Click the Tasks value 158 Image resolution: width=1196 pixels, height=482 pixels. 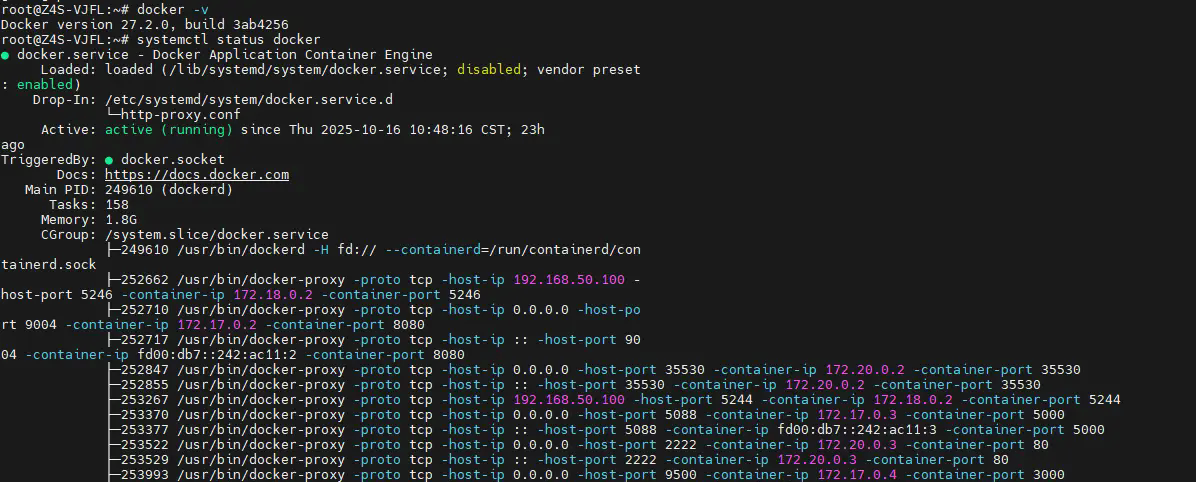tap(117, 204)
